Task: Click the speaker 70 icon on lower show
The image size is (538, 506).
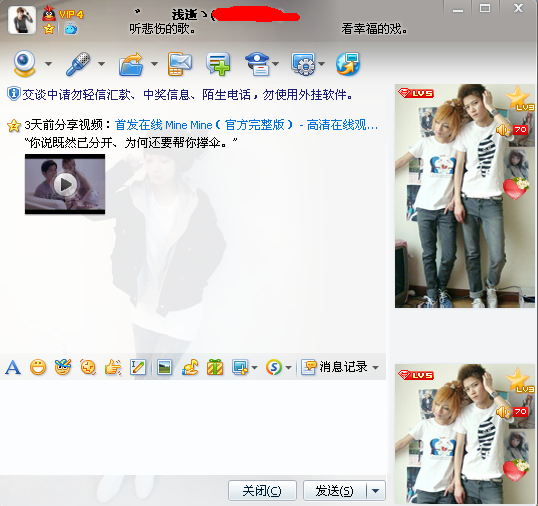Action: [512, 412]
